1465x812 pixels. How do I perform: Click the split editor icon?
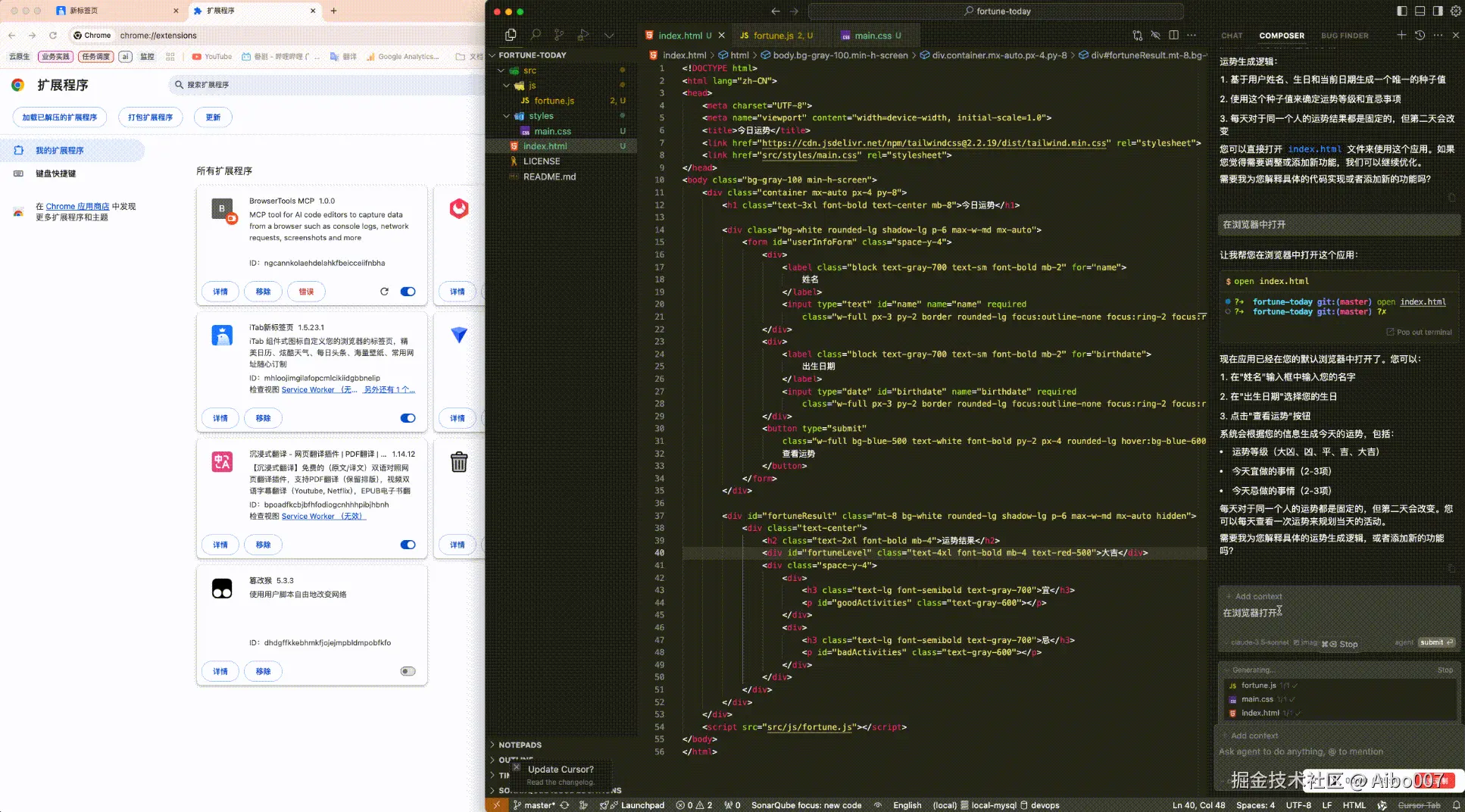(x=1173, y=35)
